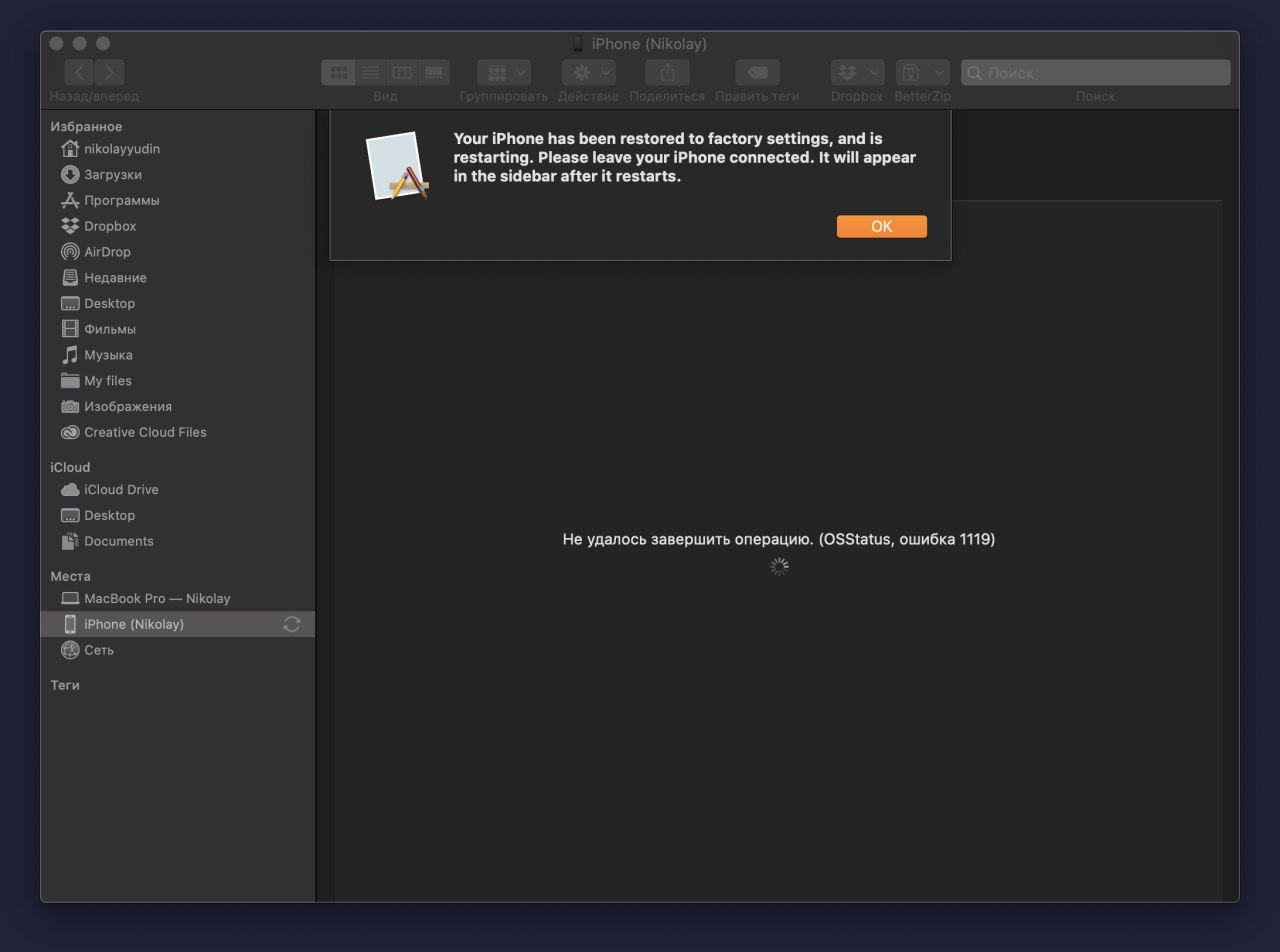Screen dimensions: 1280x952
Task: Open Музыка in the sidebar
Action: click(178, 355)
